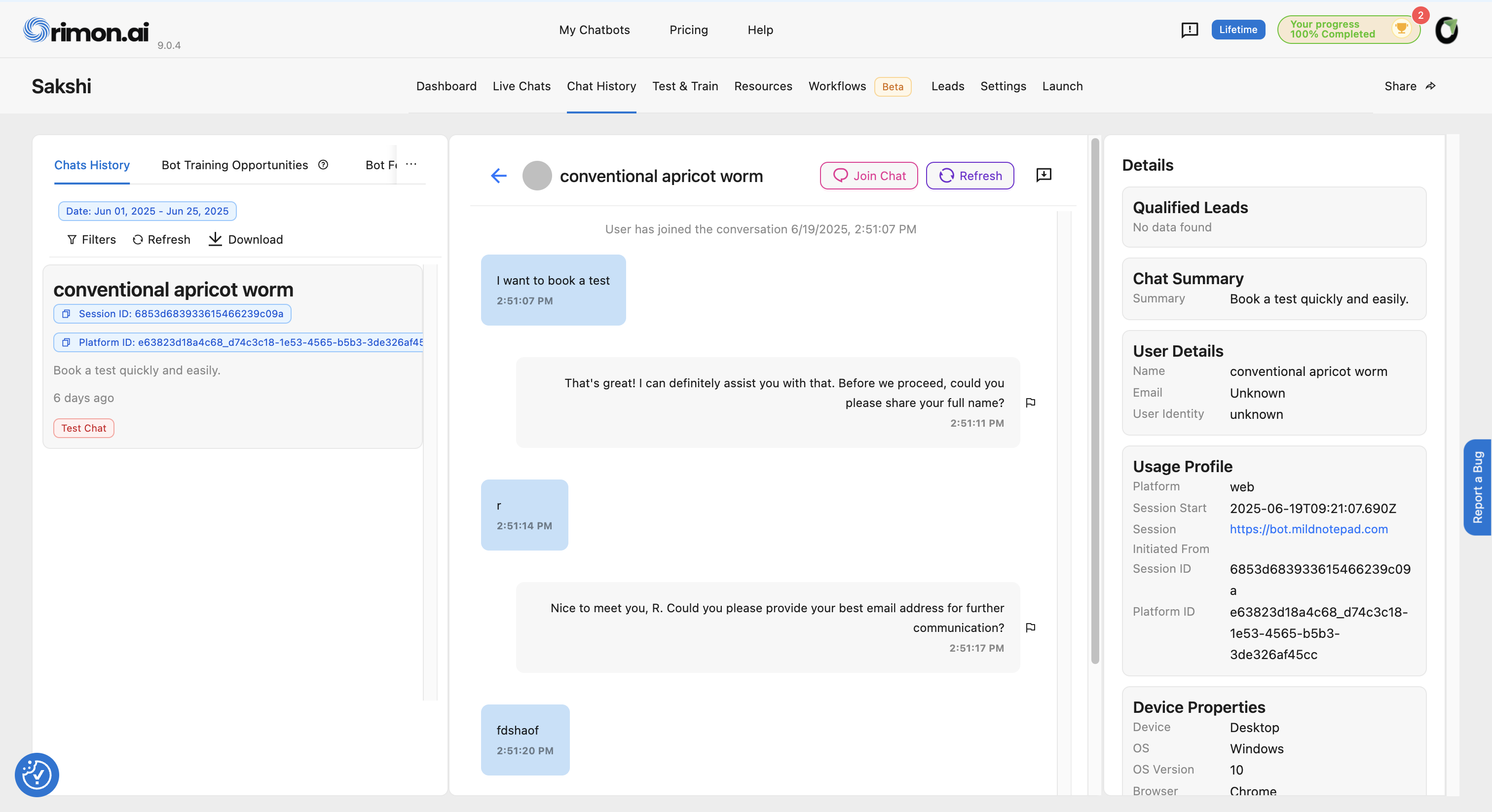Image resolution: width=1492 pixels, height=812 pixels.
Task: Open the conventional apricot worm chat card
Action: click(232, 356)
